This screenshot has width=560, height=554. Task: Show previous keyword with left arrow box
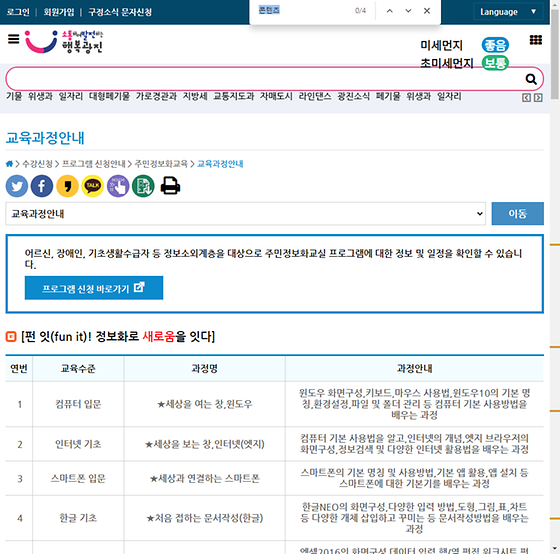pyautogui.click(x=526, y=98)
